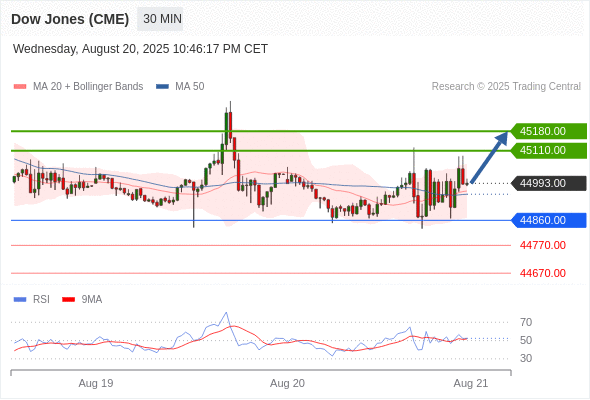Select the 45180.00 resistance price tag

pos(549,131)
